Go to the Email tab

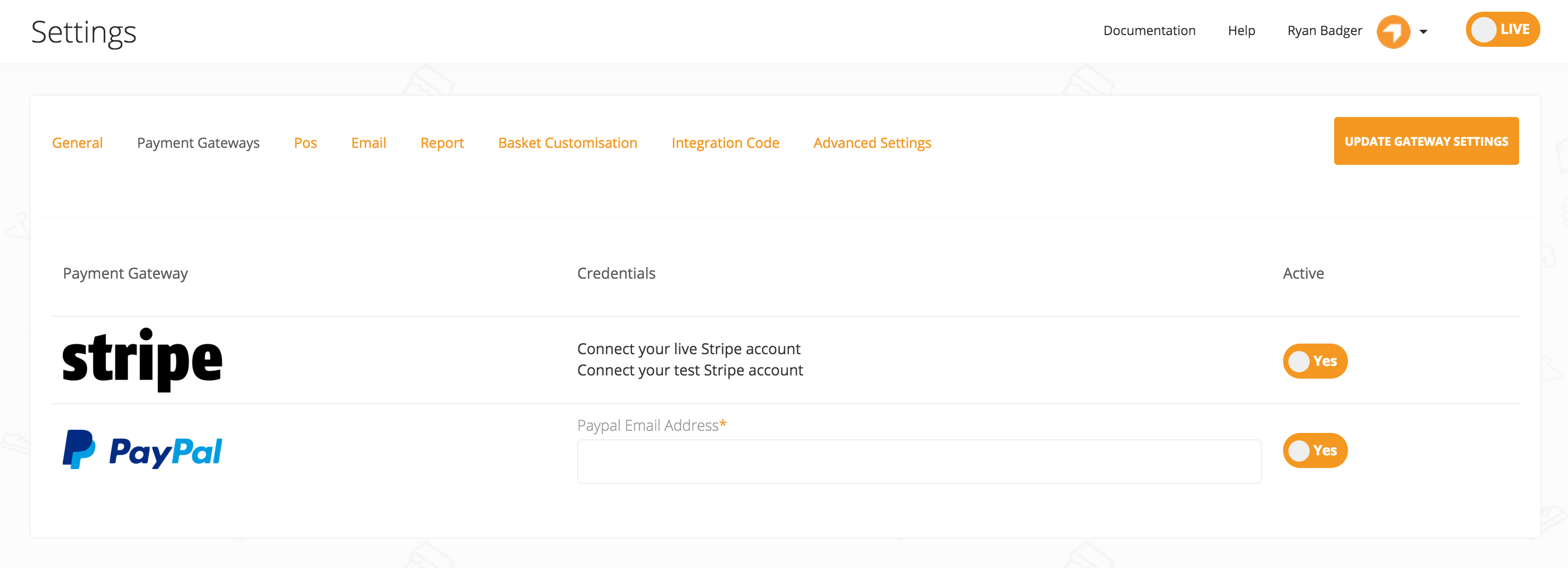tap(369, 143)
